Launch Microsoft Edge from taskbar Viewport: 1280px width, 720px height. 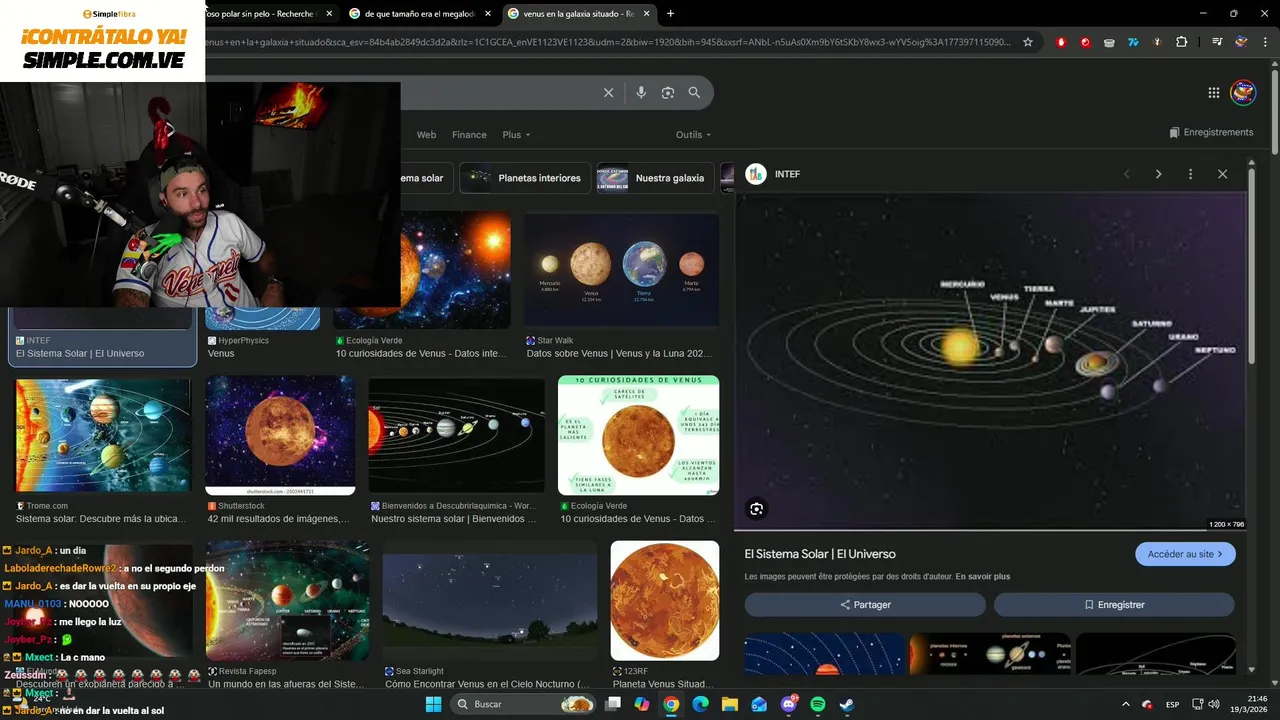700,704
